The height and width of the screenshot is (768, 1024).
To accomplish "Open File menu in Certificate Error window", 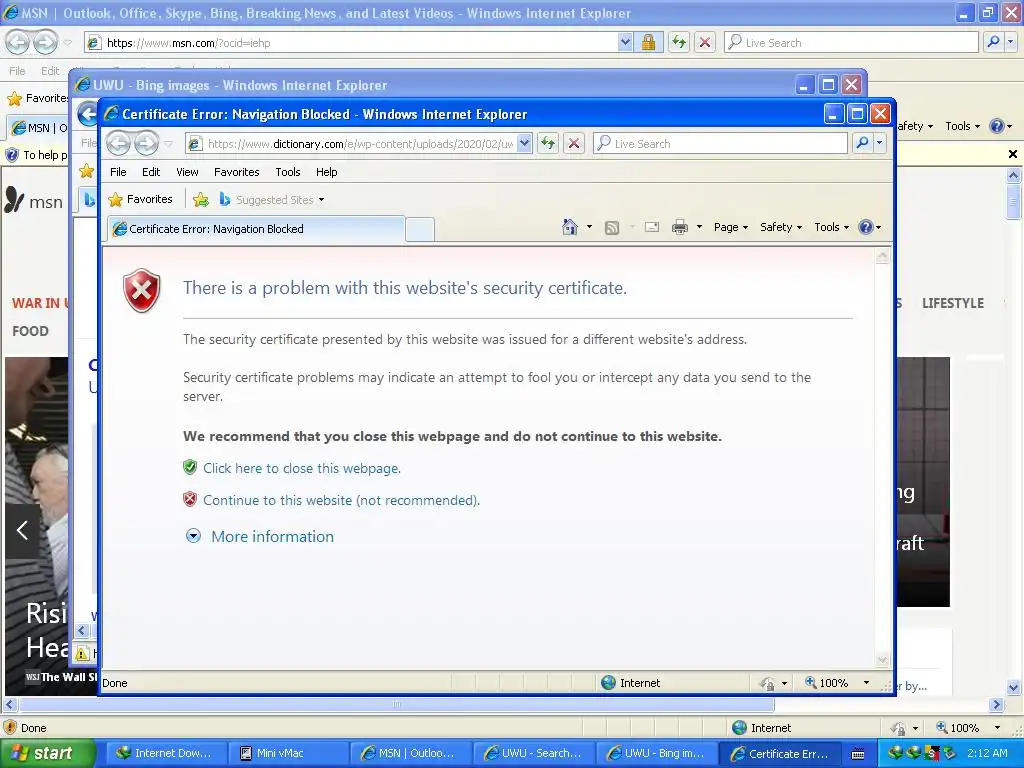I will (x=118, y=172).
